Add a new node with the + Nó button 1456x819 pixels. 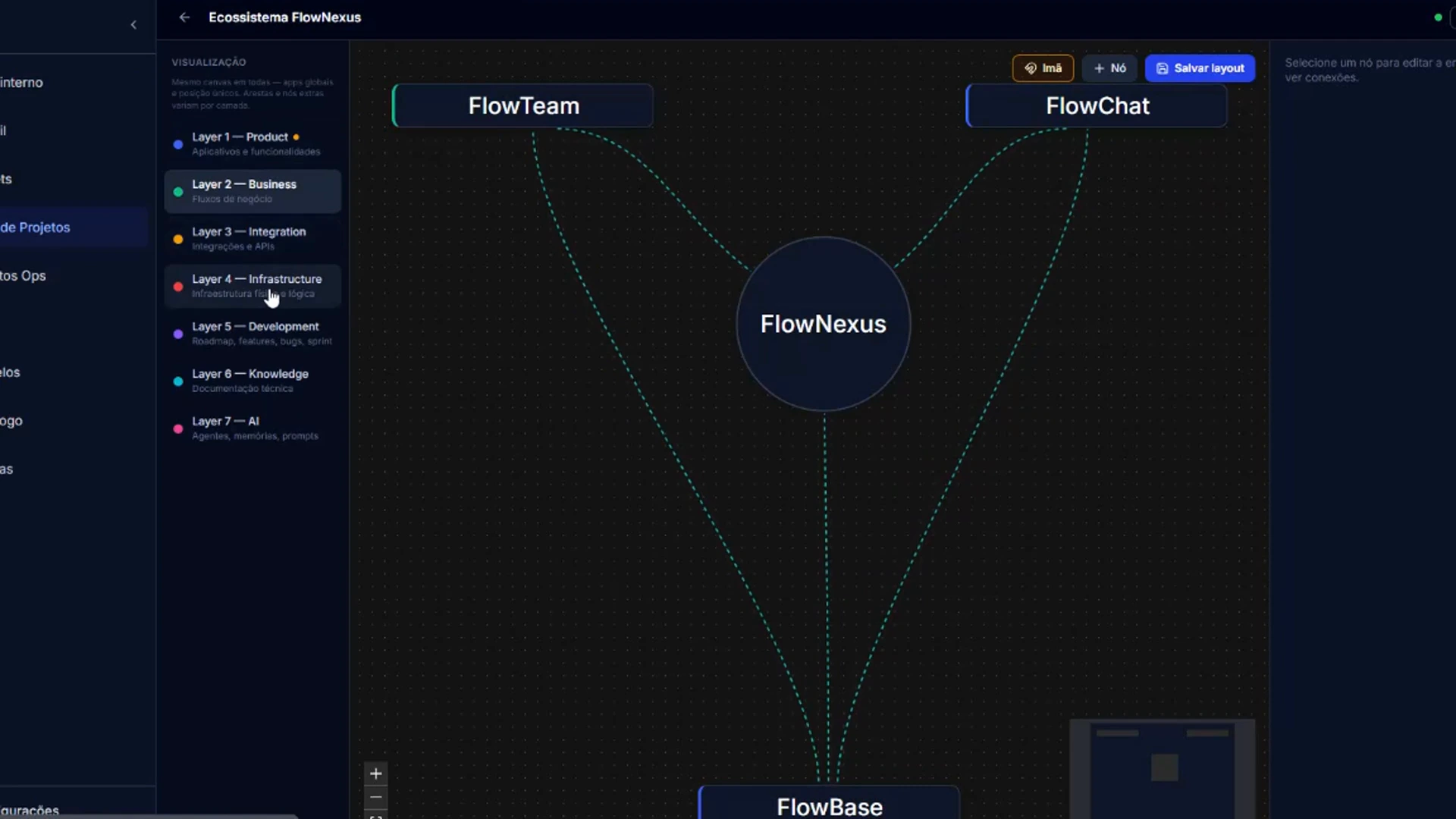(x=1109, y=68)
